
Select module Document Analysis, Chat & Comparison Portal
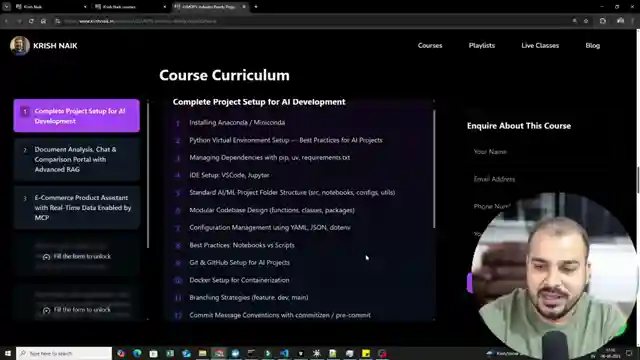click(x=76, y=159)
